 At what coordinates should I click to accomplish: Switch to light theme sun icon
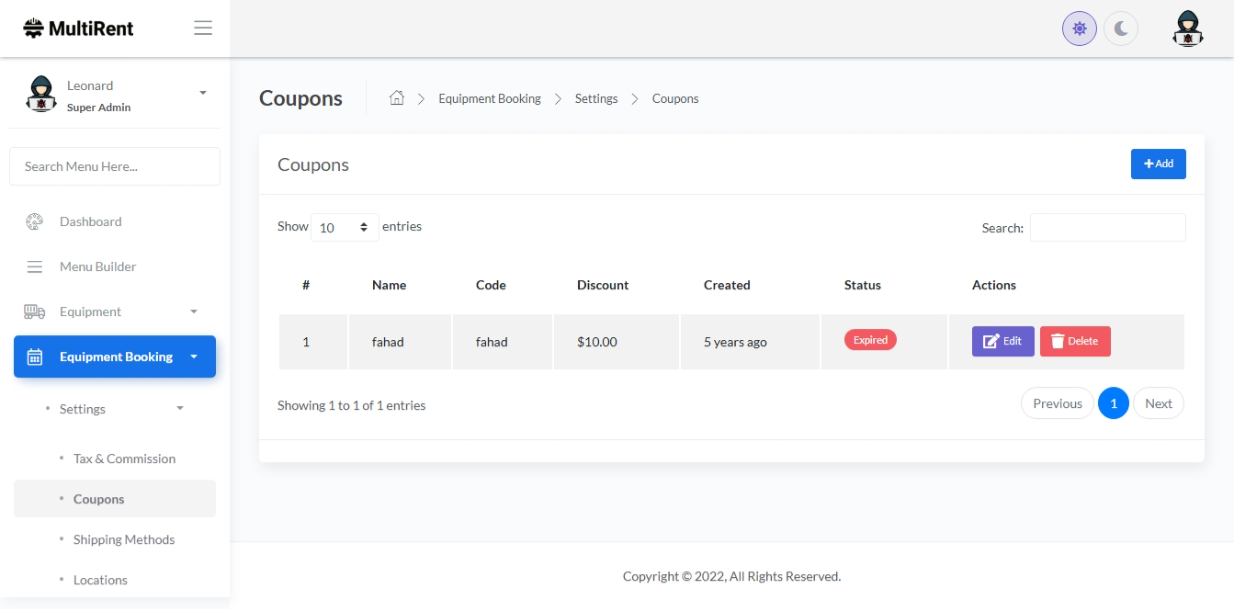click(1079, 29)
